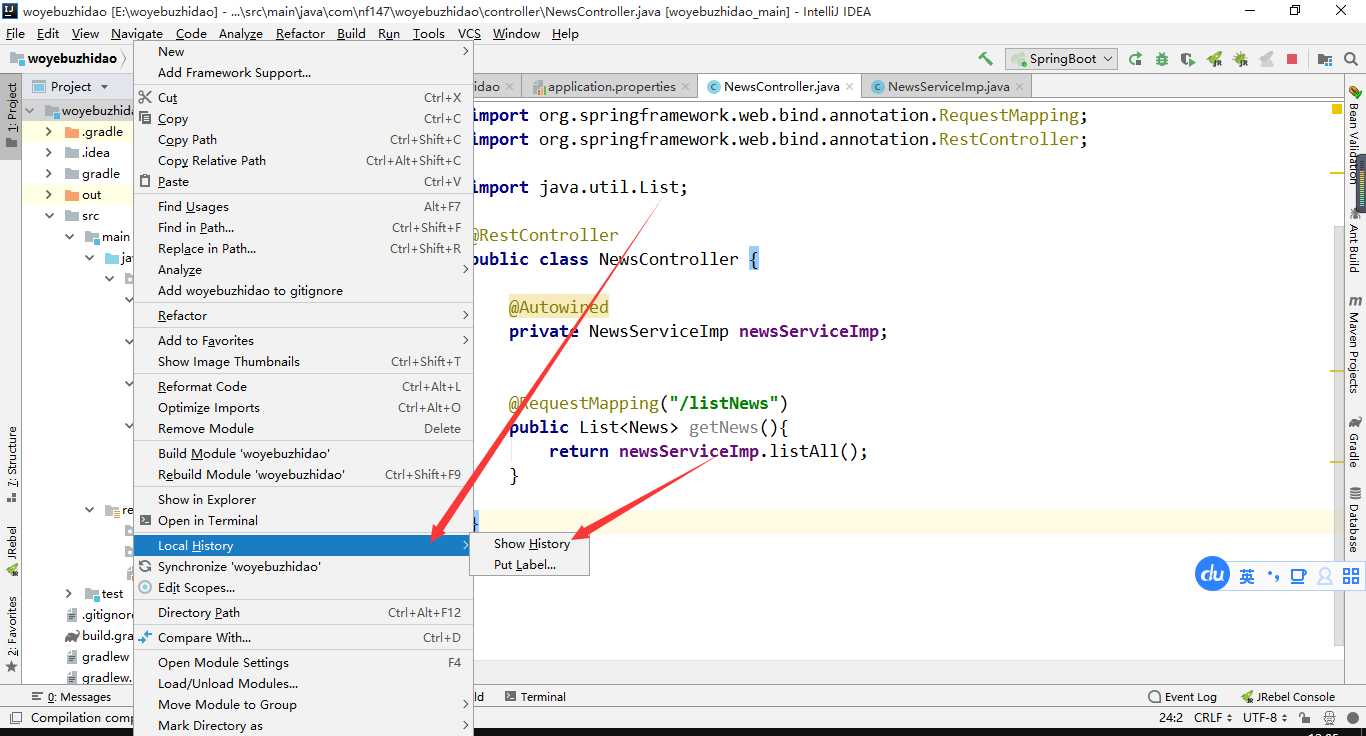Viewport: 1366px width, 736px height.
Task: Open the VCS menu
Action: click(469, 34)
